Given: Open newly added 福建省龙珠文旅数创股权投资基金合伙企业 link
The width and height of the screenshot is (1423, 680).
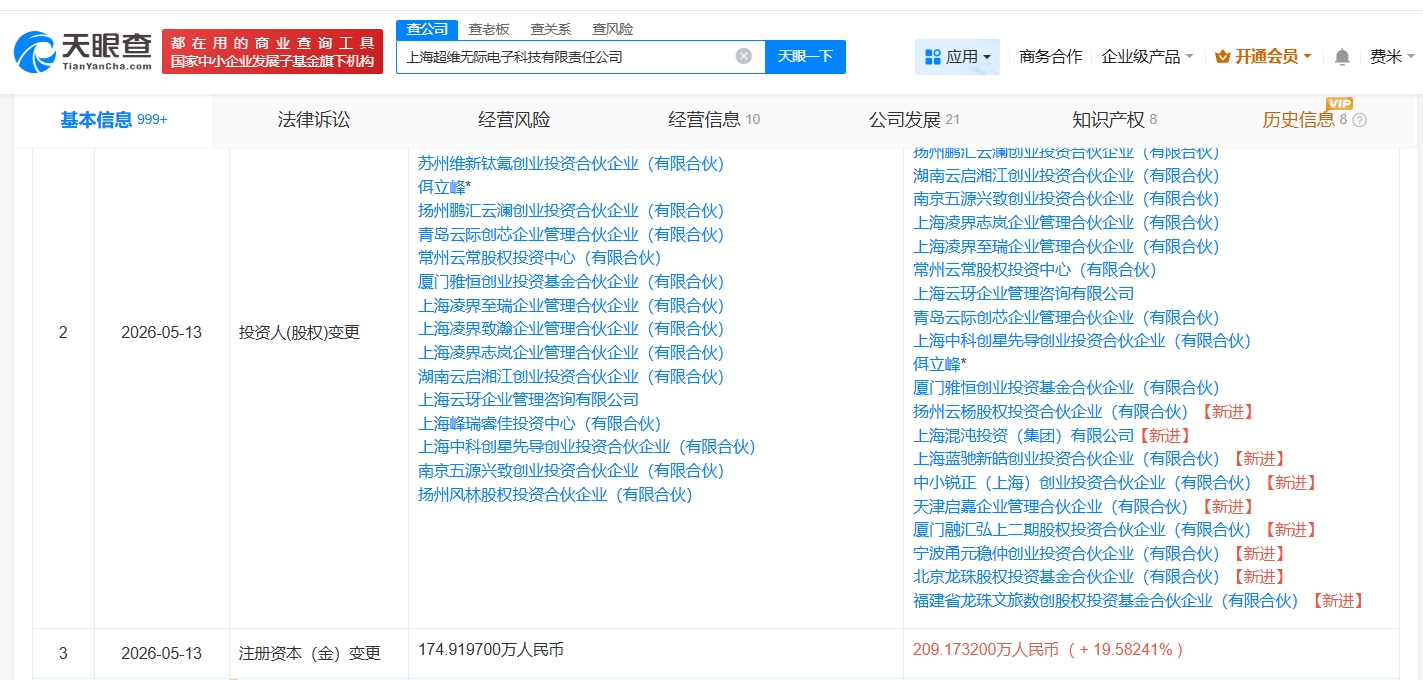Looking at the screenshot, I should pyautogui.click(x=1105, y=600).
